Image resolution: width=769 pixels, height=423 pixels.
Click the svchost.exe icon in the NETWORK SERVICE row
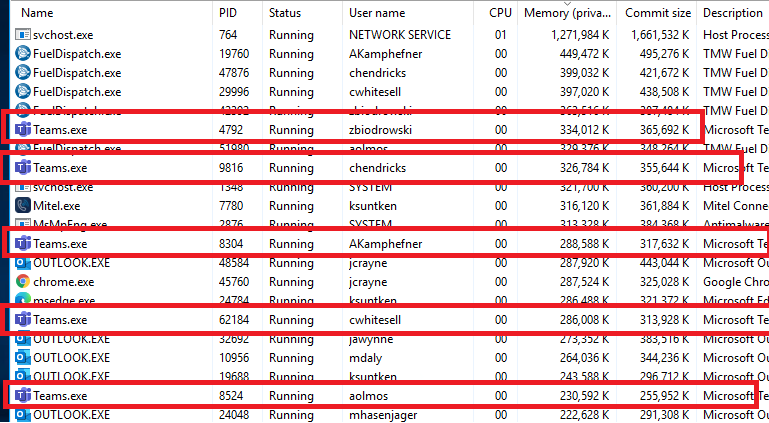click(x=23, y=35)
